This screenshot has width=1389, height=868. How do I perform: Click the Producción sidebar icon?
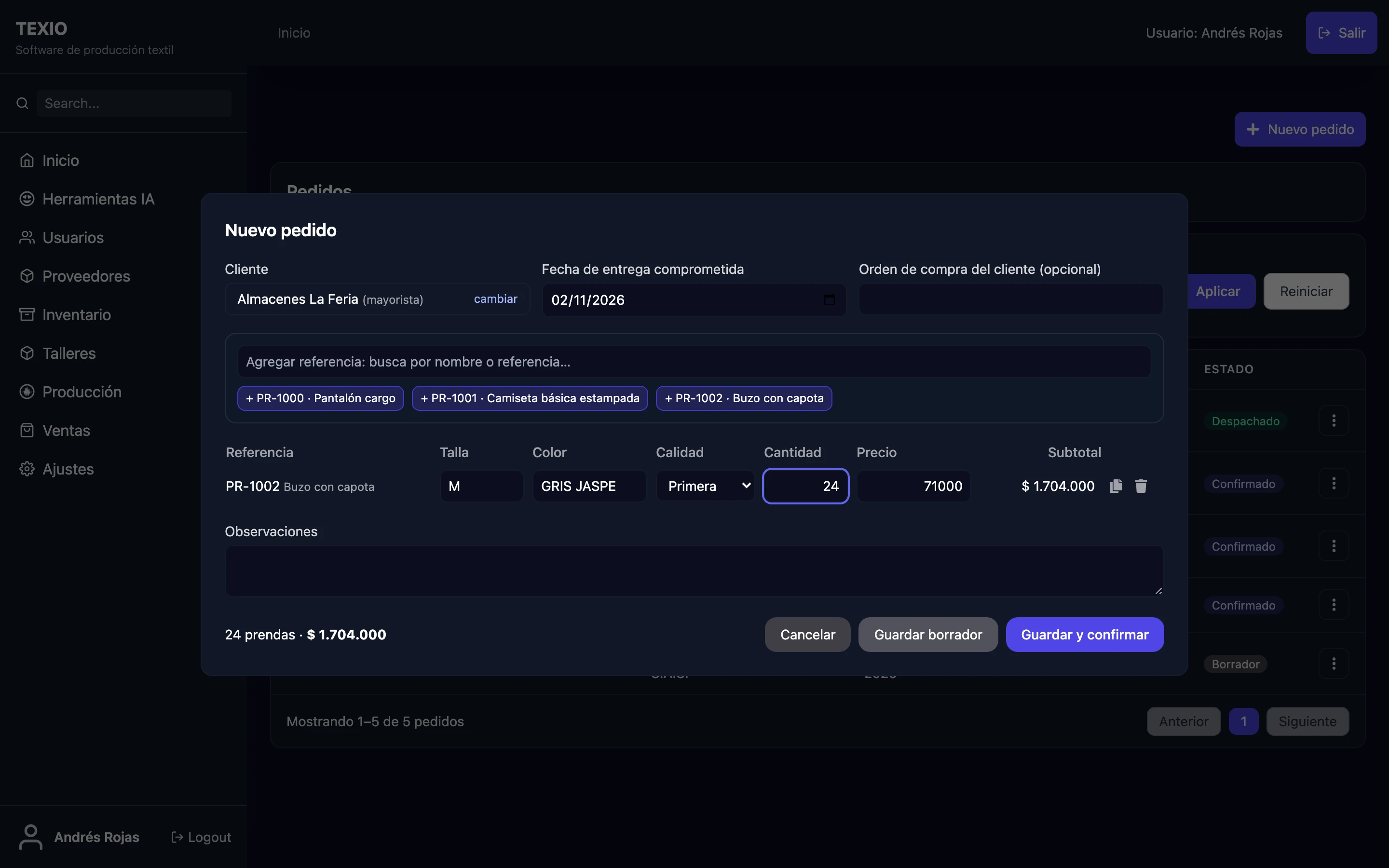(27, 392)
